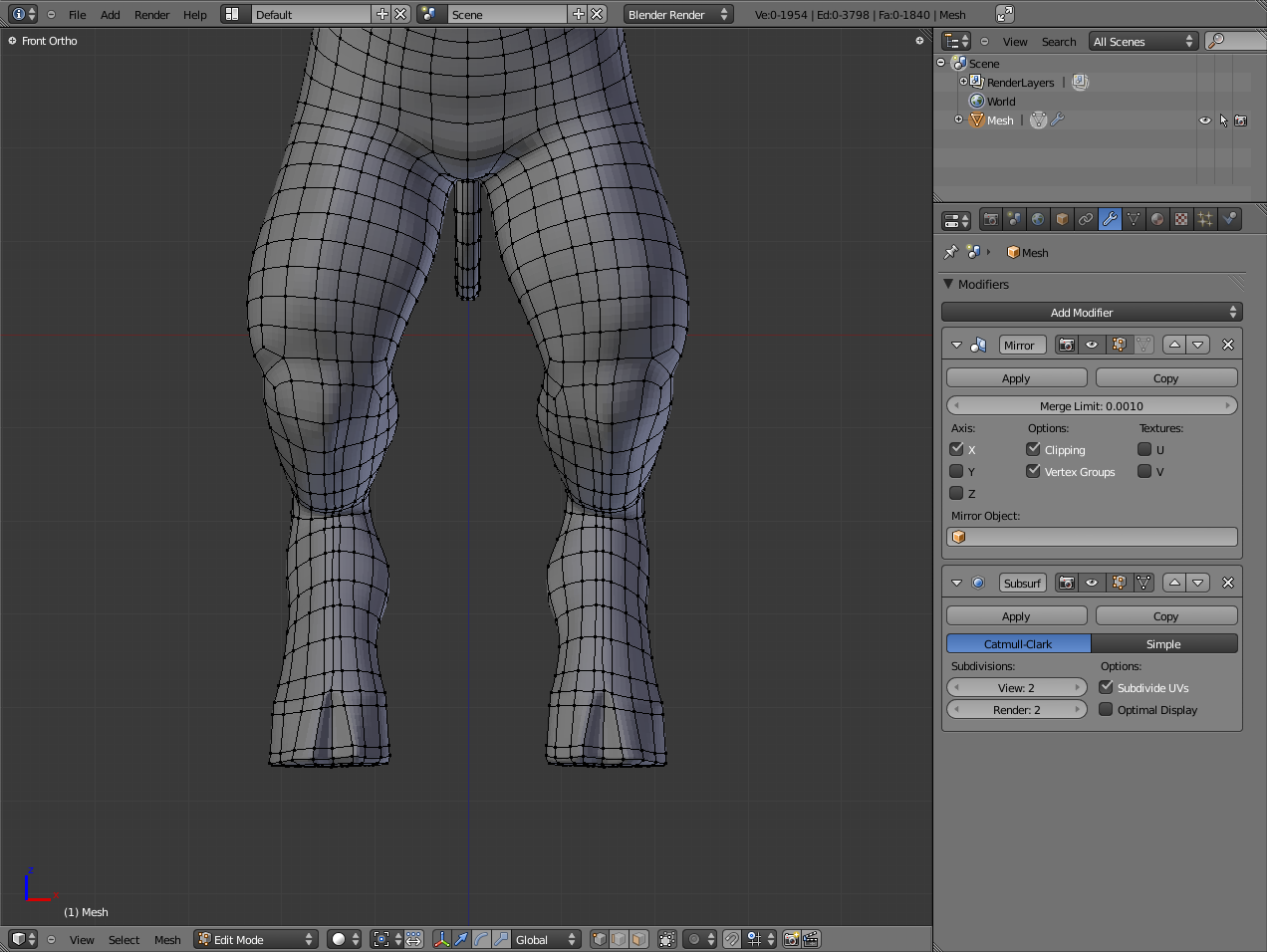Open the Select menu in the viewport header

tap(124, 939)
